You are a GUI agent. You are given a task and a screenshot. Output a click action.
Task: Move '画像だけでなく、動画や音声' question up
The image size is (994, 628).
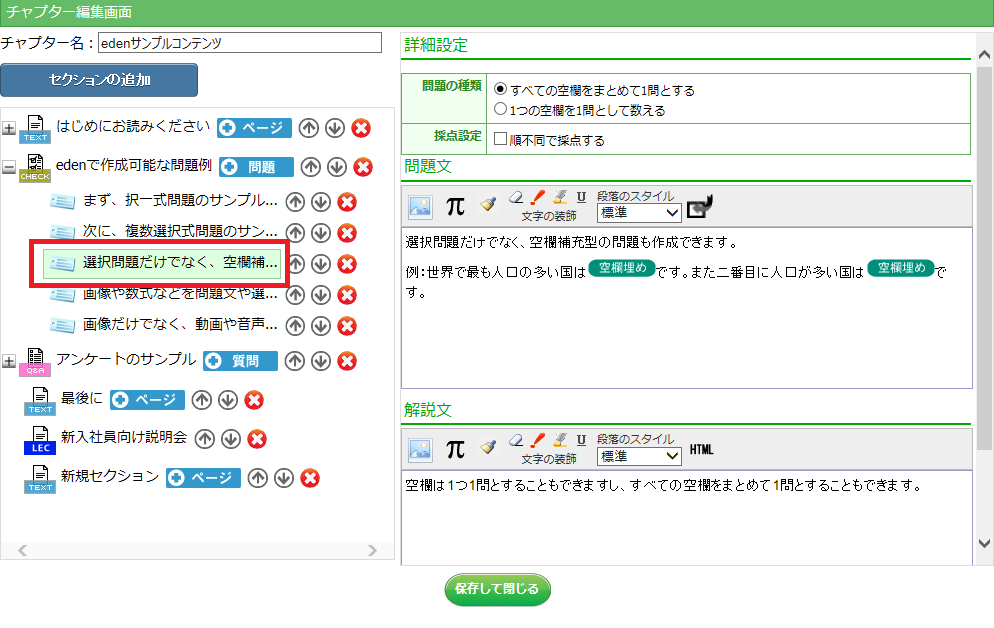[295, 326]
